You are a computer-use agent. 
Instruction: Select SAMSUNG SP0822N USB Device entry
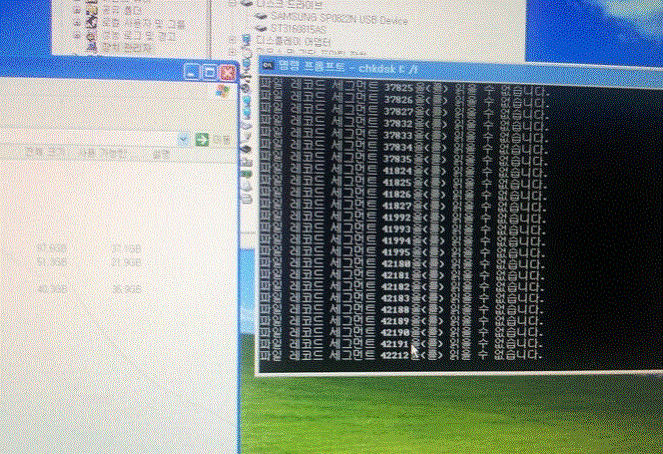pos(339,18)
